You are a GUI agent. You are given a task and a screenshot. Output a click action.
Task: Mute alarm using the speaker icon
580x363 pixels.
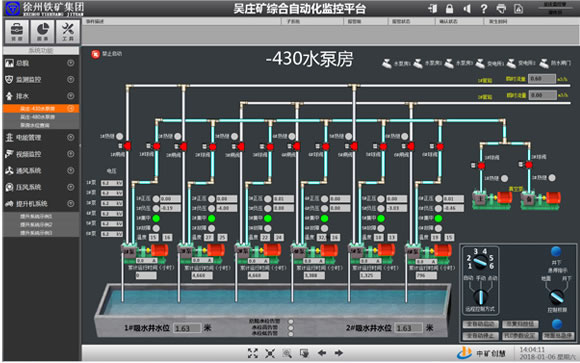tap(467, 9)
